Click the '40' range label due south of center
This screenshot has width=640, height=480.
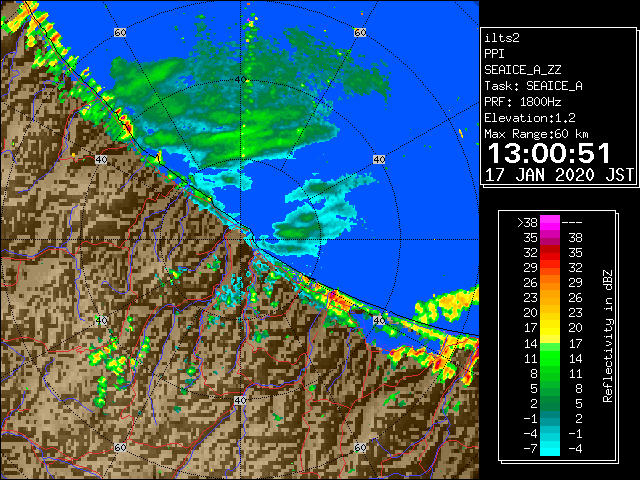tap(240, 400)
